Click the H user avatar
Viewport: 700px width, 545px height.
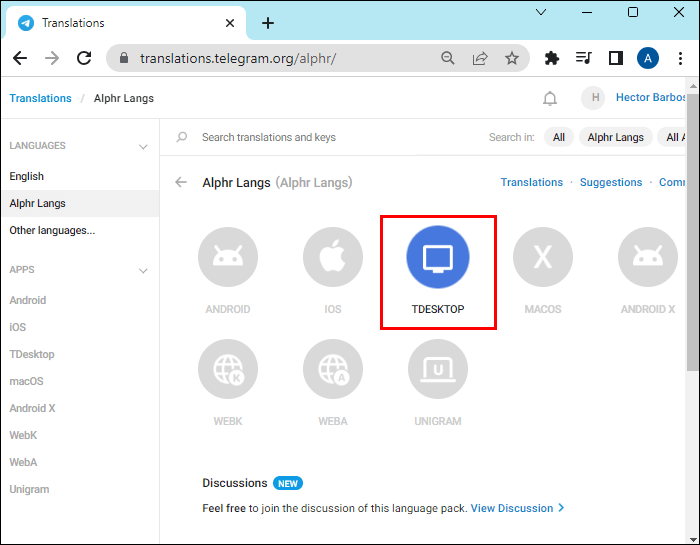pos(593,98)
